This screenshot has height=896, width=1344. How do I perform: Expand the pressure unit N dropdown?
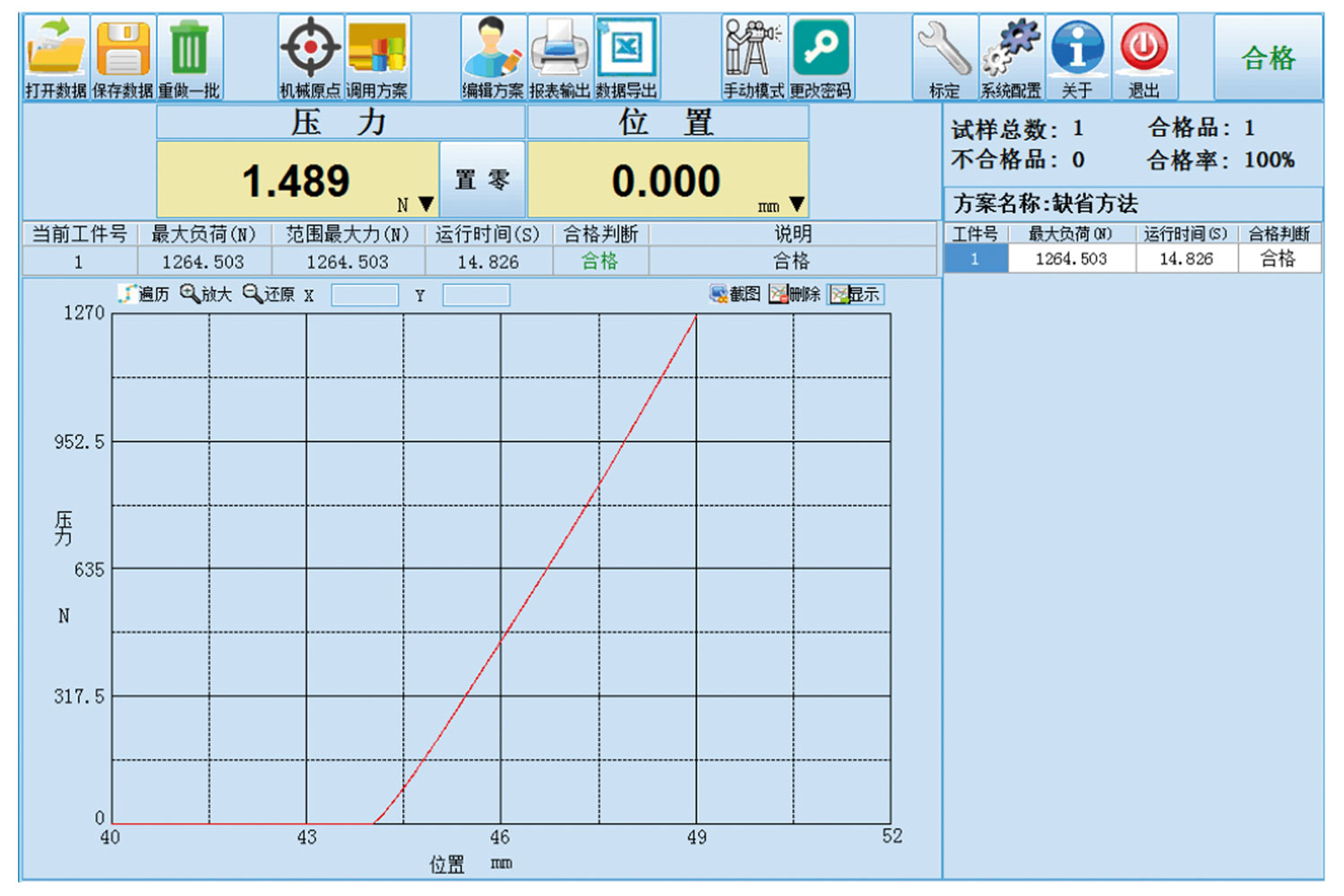click(x=426, y=204)
